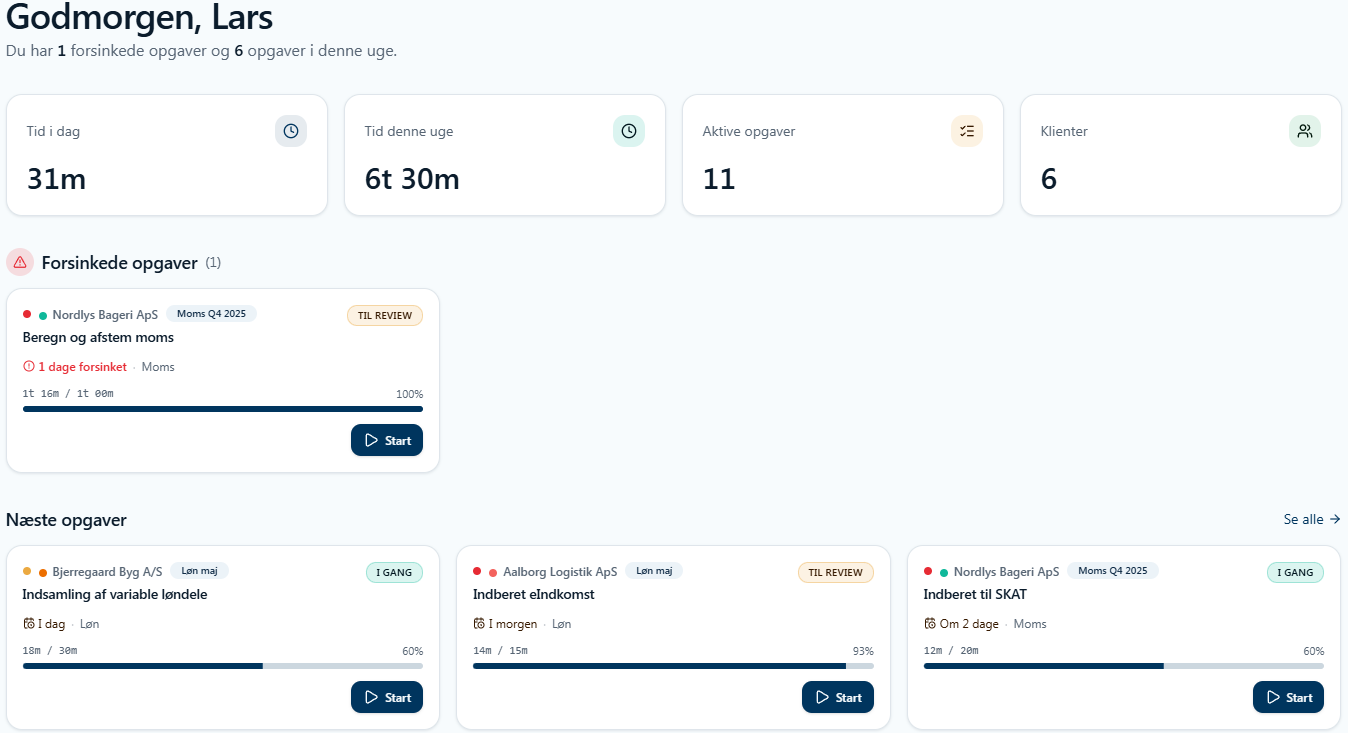The width and height of the screenshot is (1348, 733).
Task: Click the 14m / 15m time value
Action: click(500, 651)
